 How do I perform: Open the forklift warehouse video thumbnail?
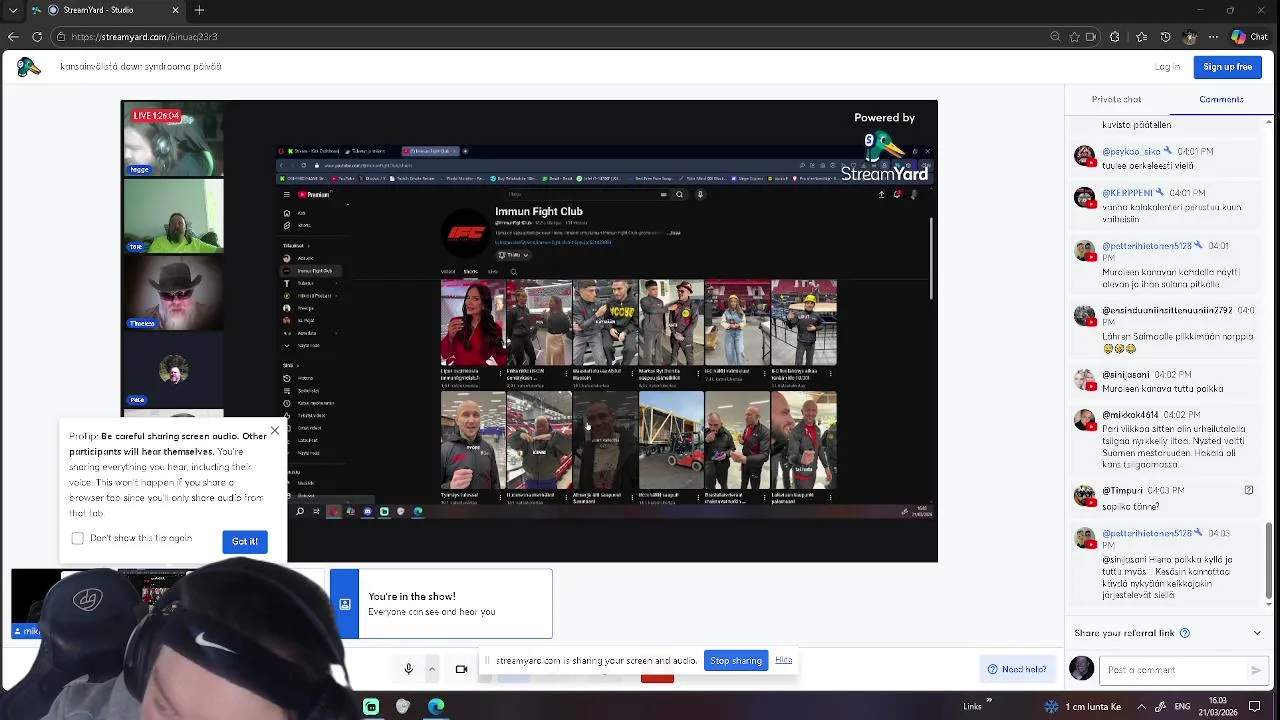tap(671, 440)
